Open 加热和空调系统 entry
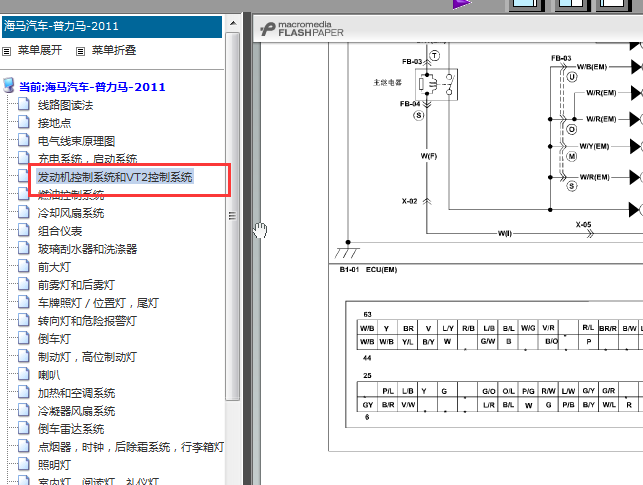The image size is (643, 485). click(76, 393)
